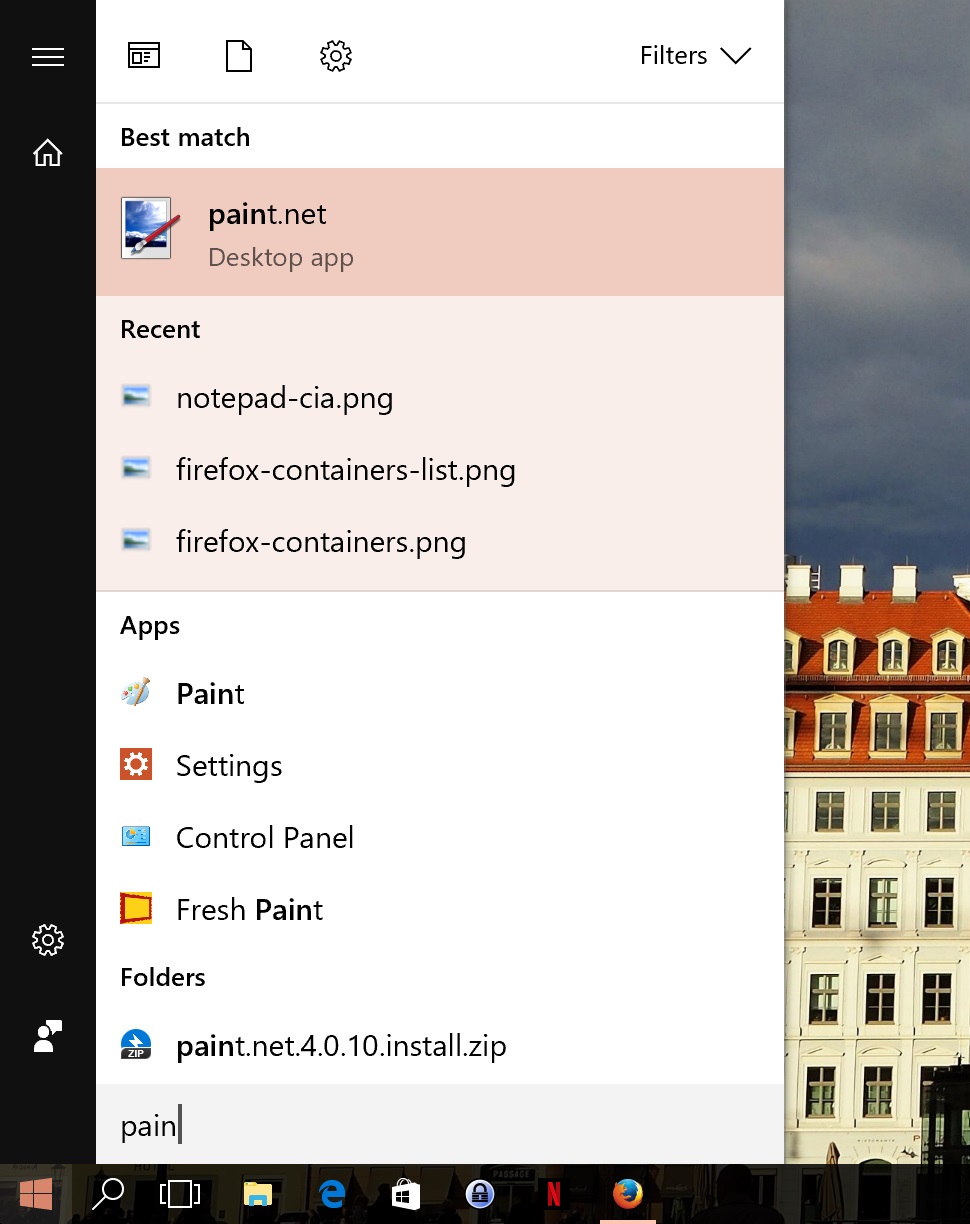Click the Control Panel icon
This screenshot has height=1224, width=970.
coord(136,836)
